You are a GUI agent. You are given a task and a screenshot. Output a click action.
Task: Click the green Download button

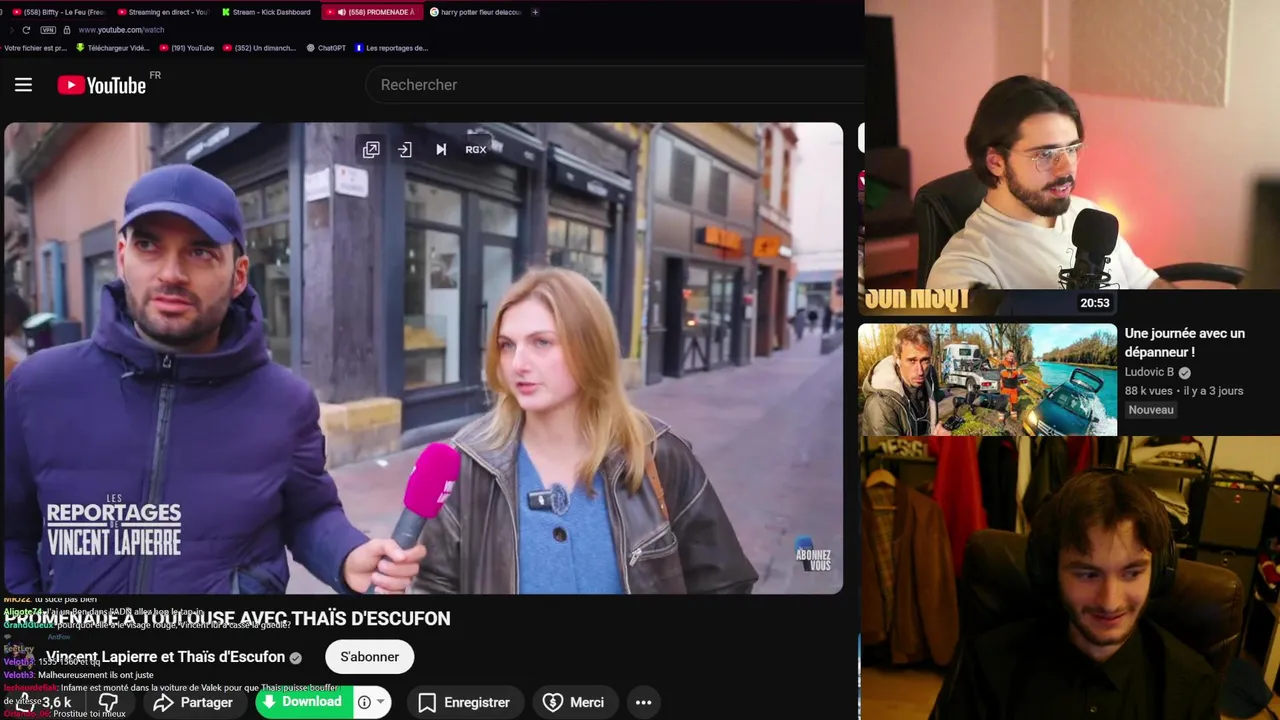click(304, 702)
